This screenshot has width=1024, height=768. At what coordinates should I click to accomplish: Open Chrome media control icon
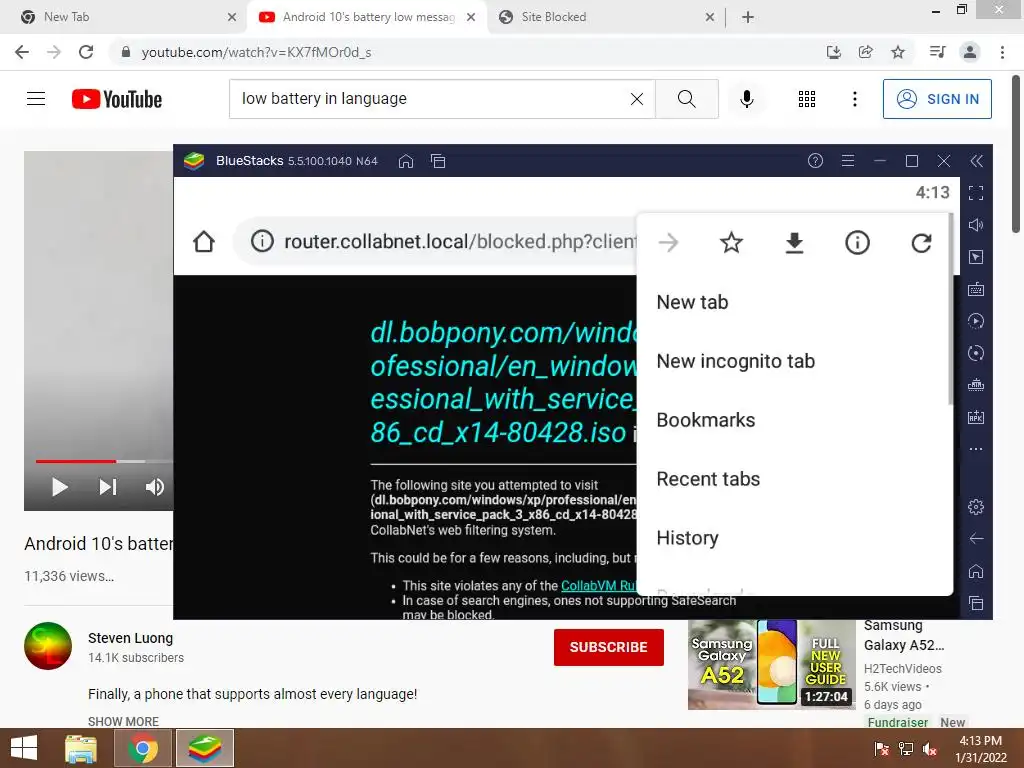(x=937, y=52)
